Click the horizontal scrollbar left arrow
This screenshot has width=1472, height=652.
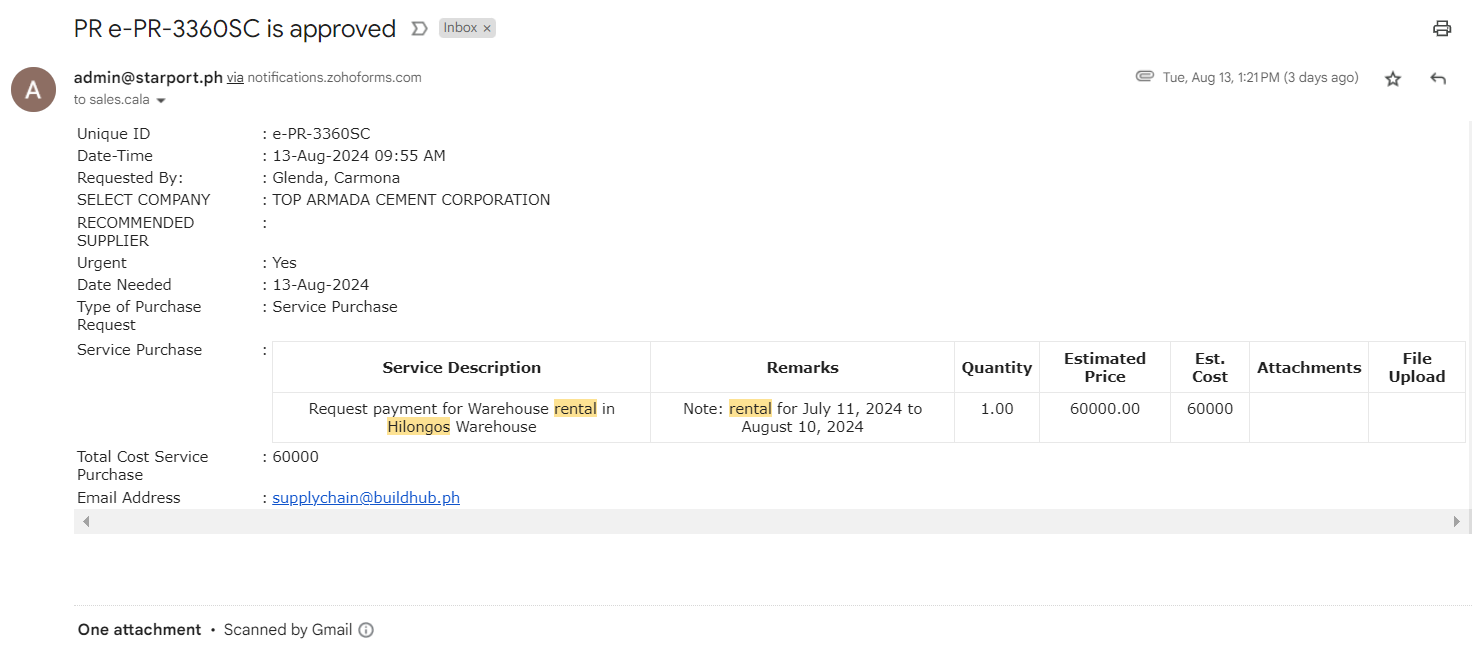coord(86,521)
